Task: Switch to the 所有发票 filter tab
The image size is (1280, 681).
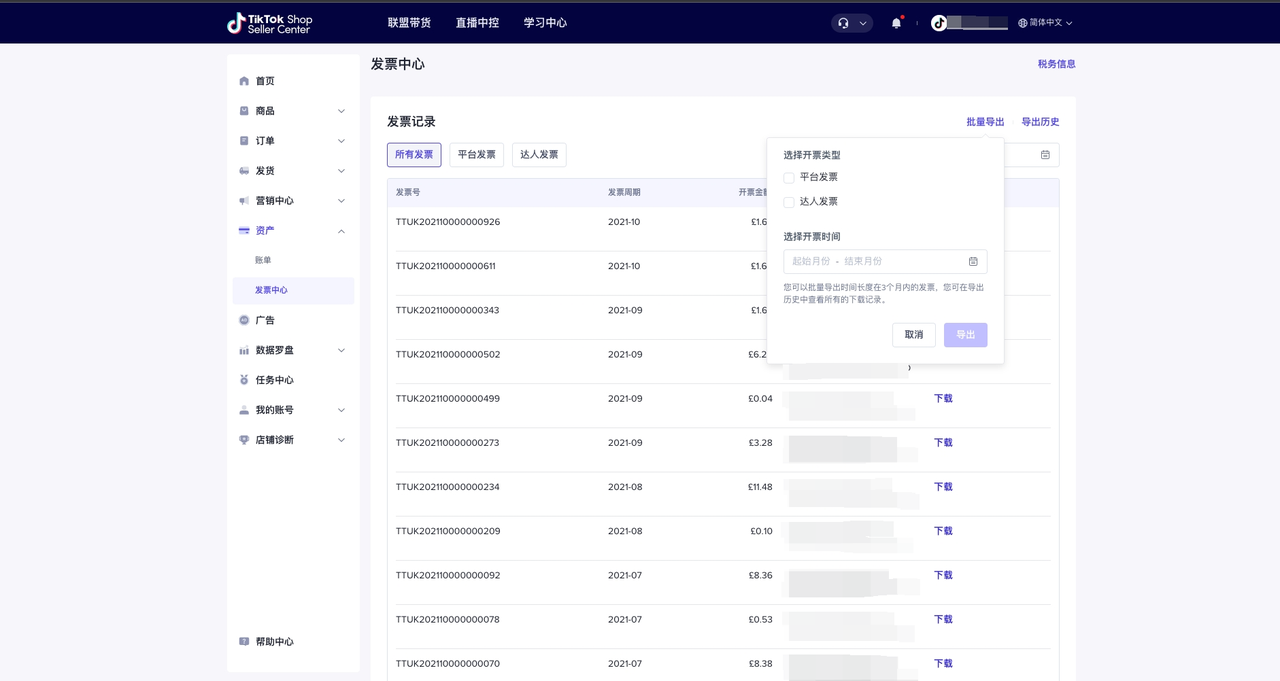Action: point(414,155)
